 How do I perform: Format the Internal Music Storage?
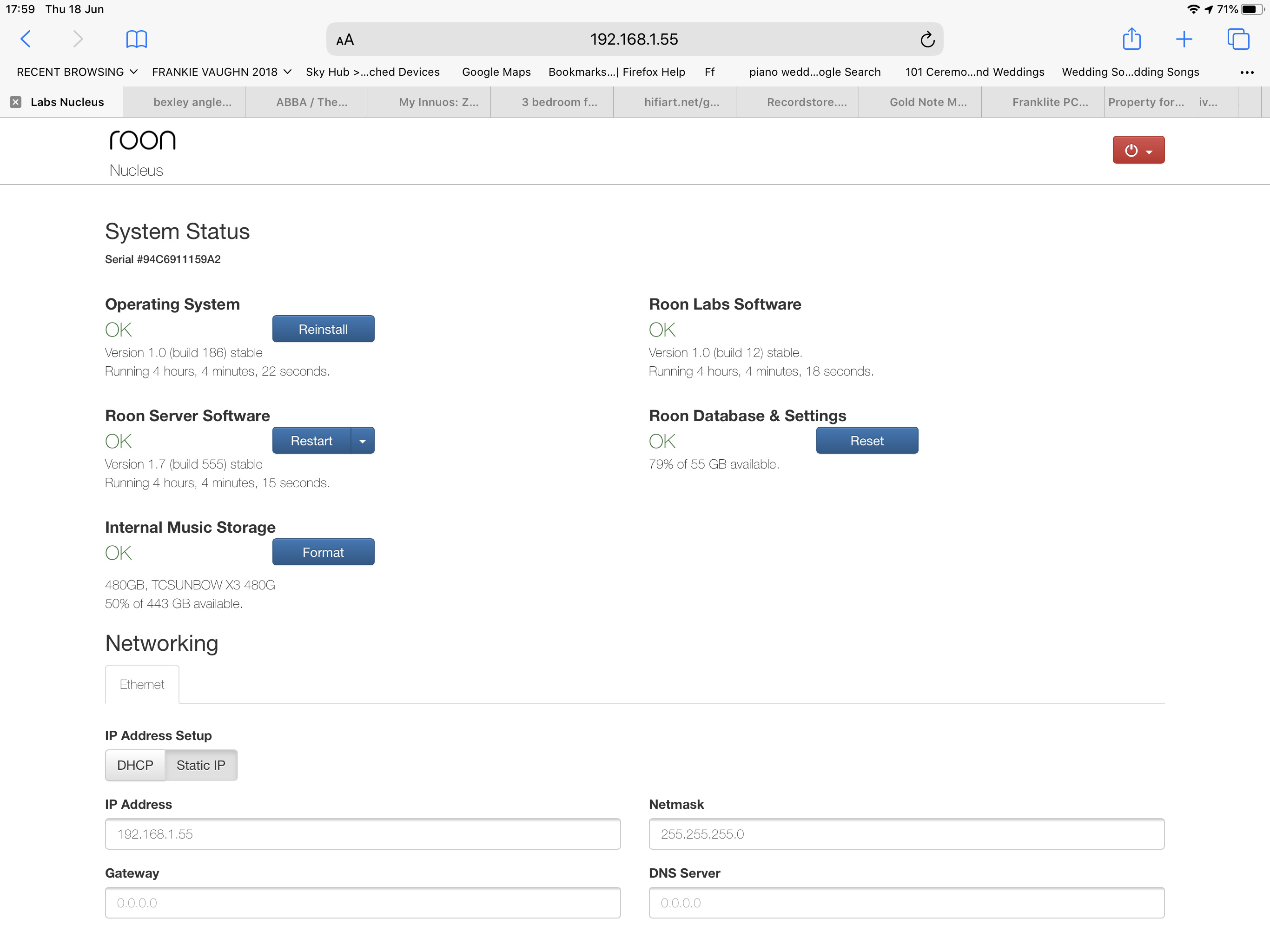323,552
